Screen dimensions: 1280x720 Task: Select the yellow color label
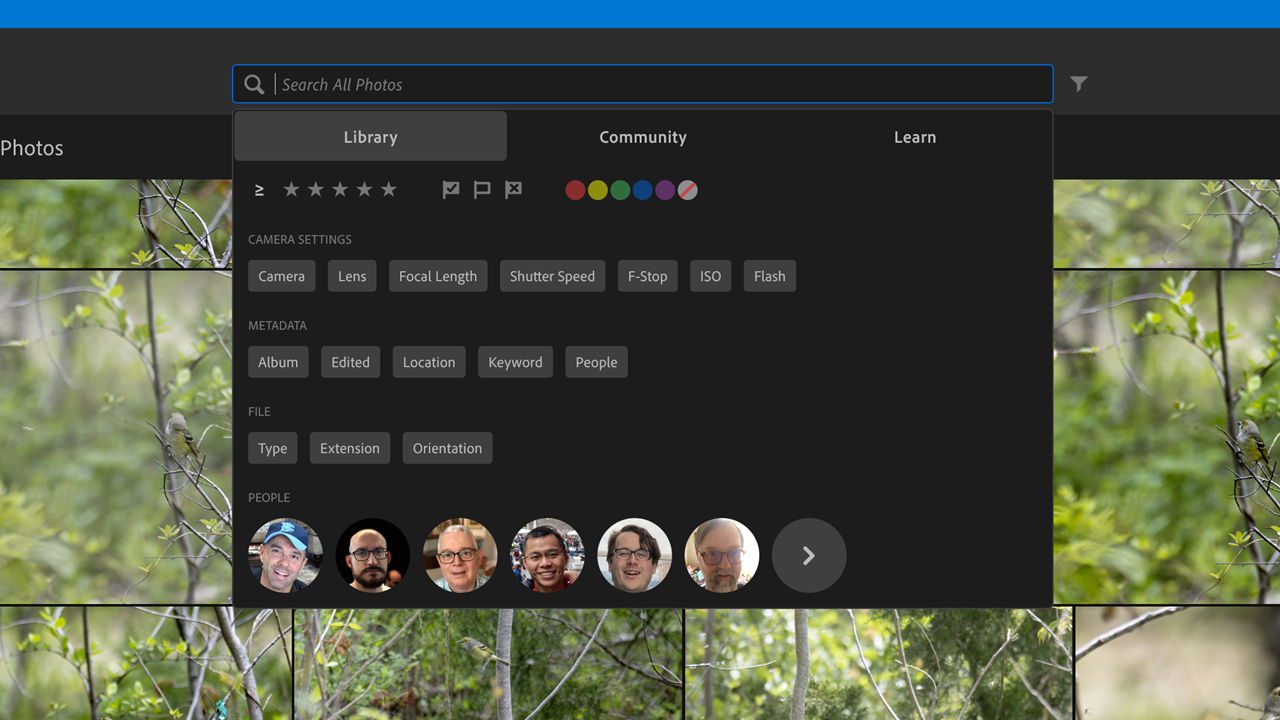pos(598,190)
